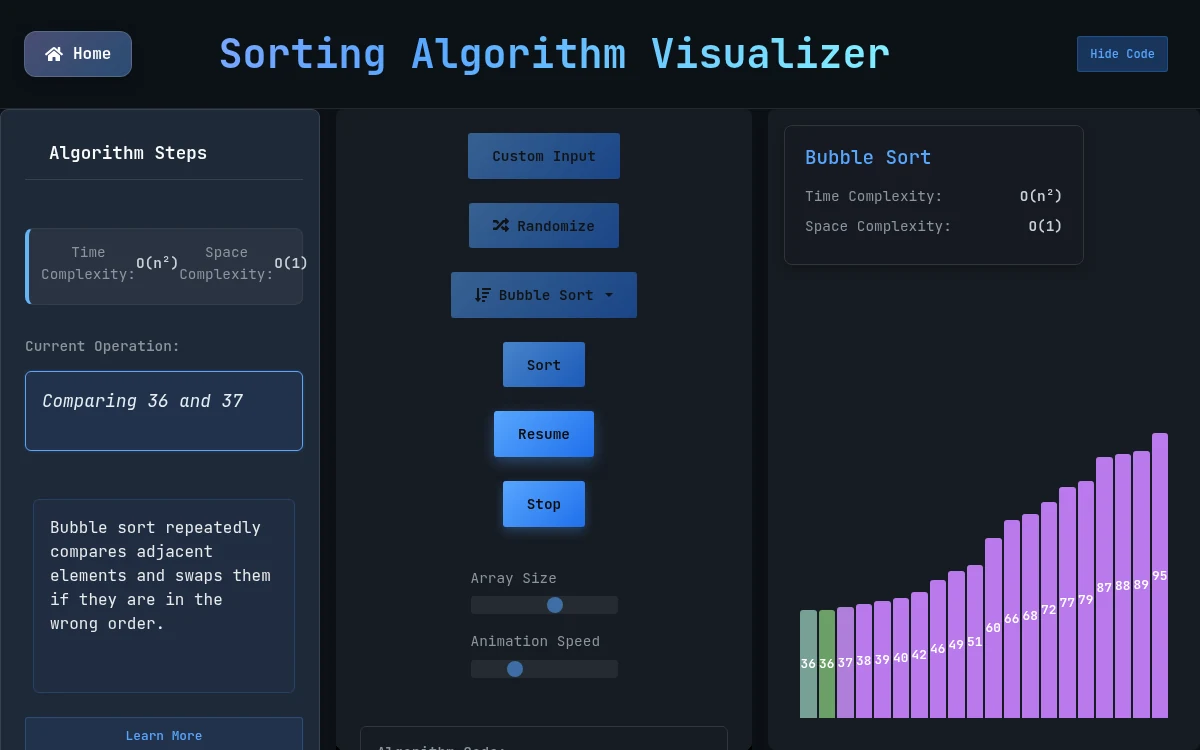
Task: Click the Animation Speed label
Action: click(x=536, y=641)
